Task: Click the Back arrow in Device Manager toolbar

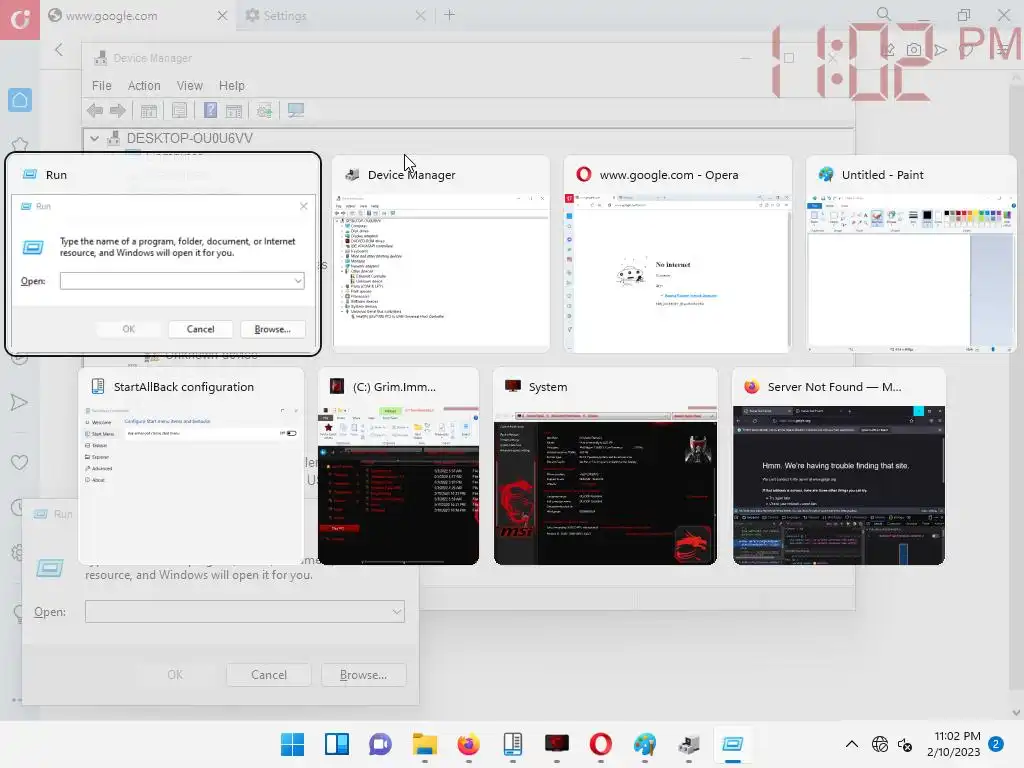Action: pos(95,110)
